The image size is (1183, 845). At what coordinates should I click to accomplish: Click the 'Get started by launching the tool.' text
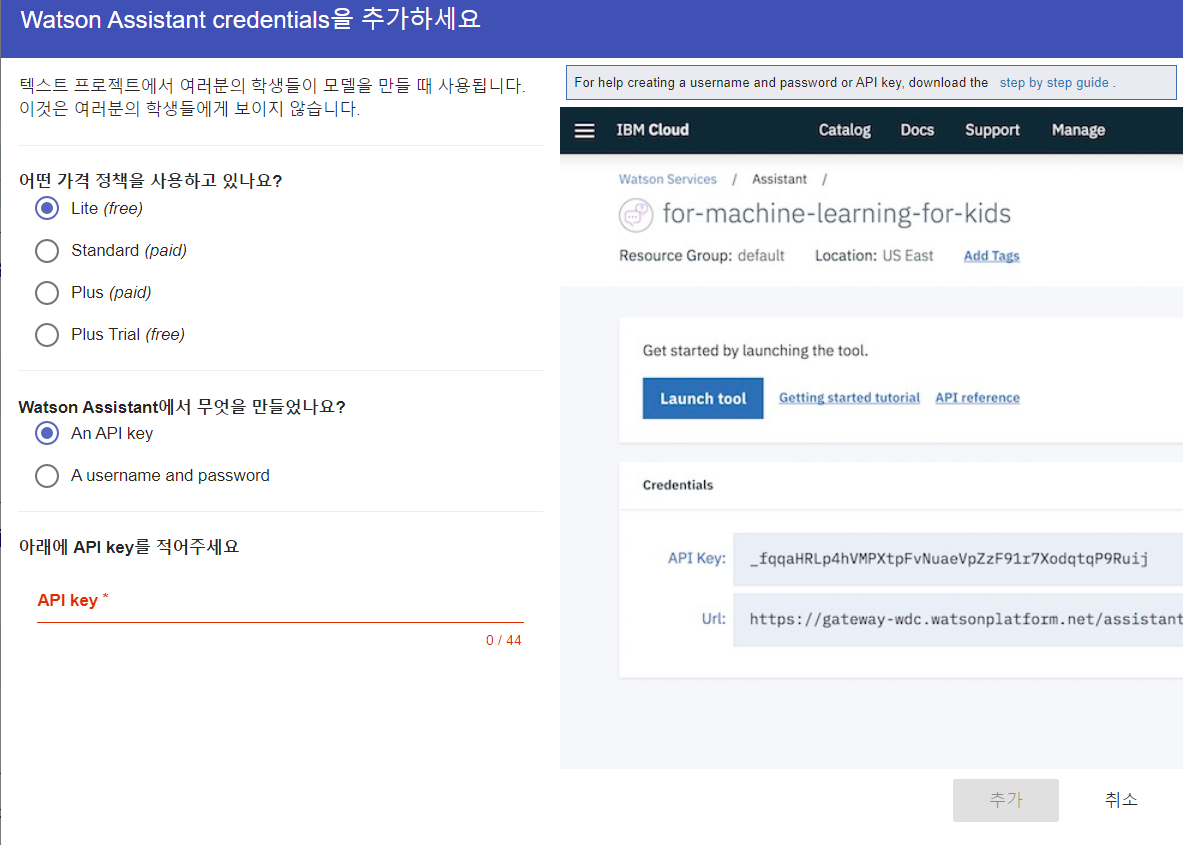(x=755, y=351)
